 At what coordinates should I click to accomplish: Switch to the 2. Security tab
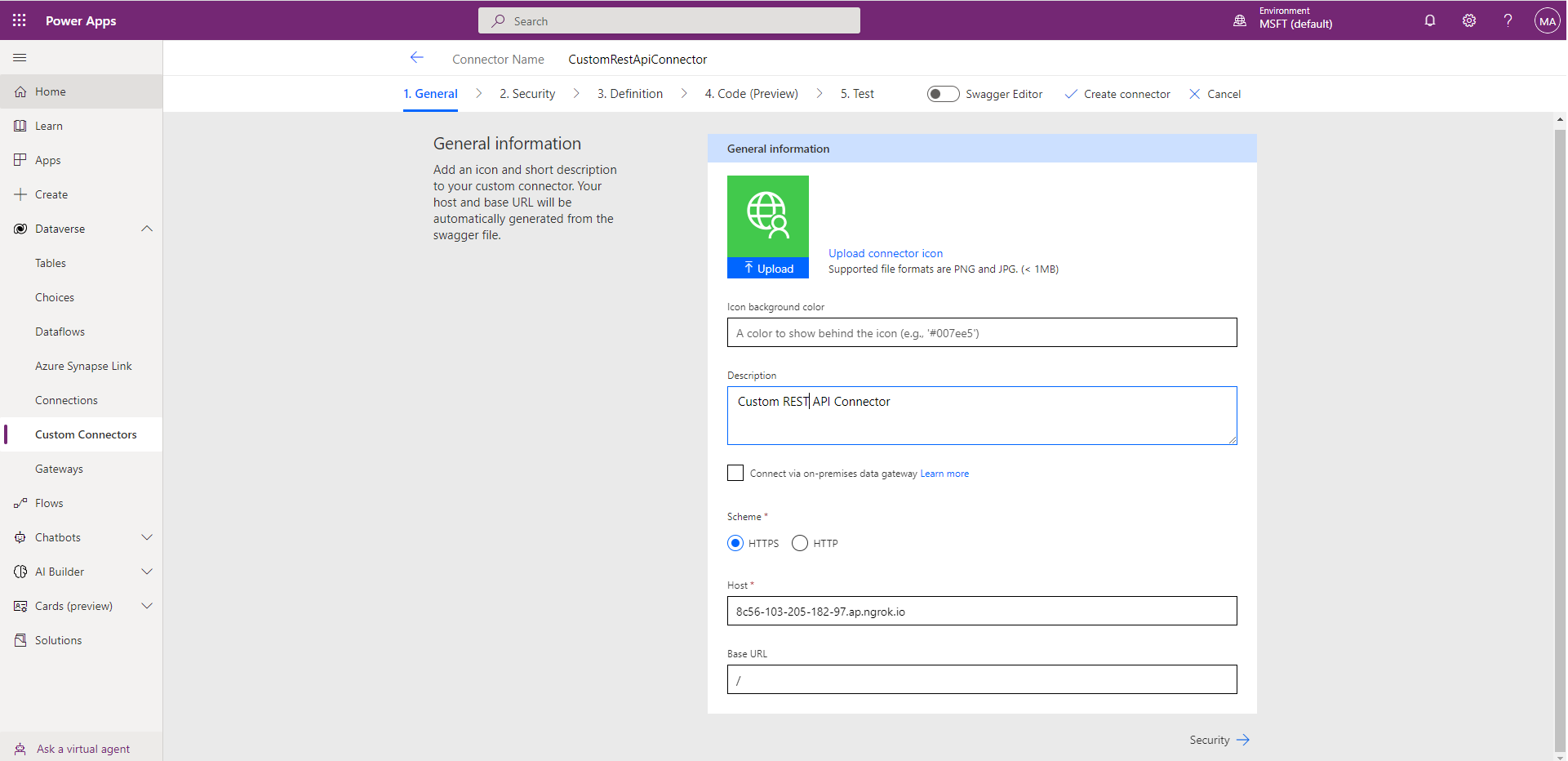[x=527, y=94]
